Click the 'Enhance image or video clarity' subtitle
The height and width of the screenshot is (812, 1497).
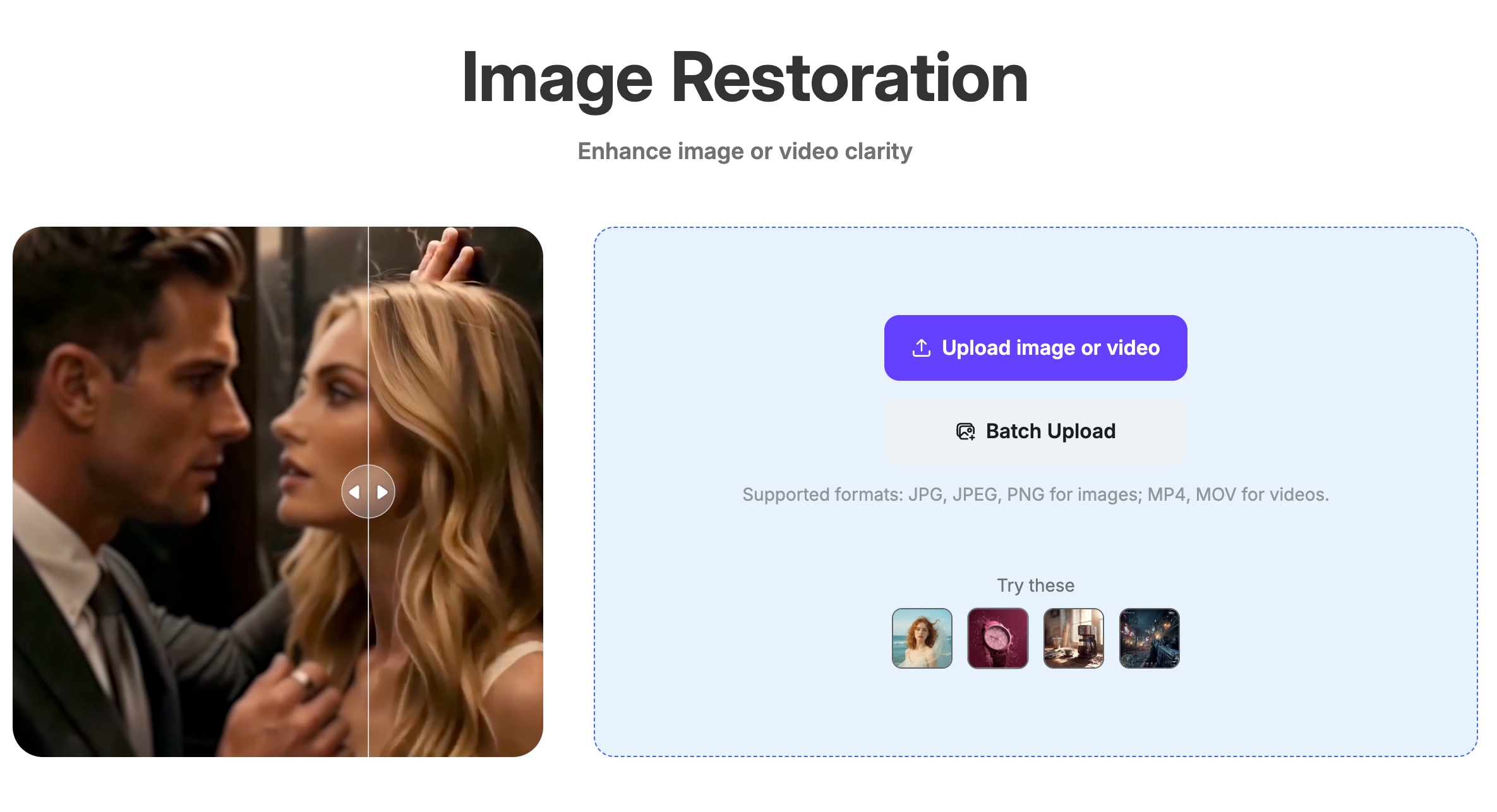(745, 152)
